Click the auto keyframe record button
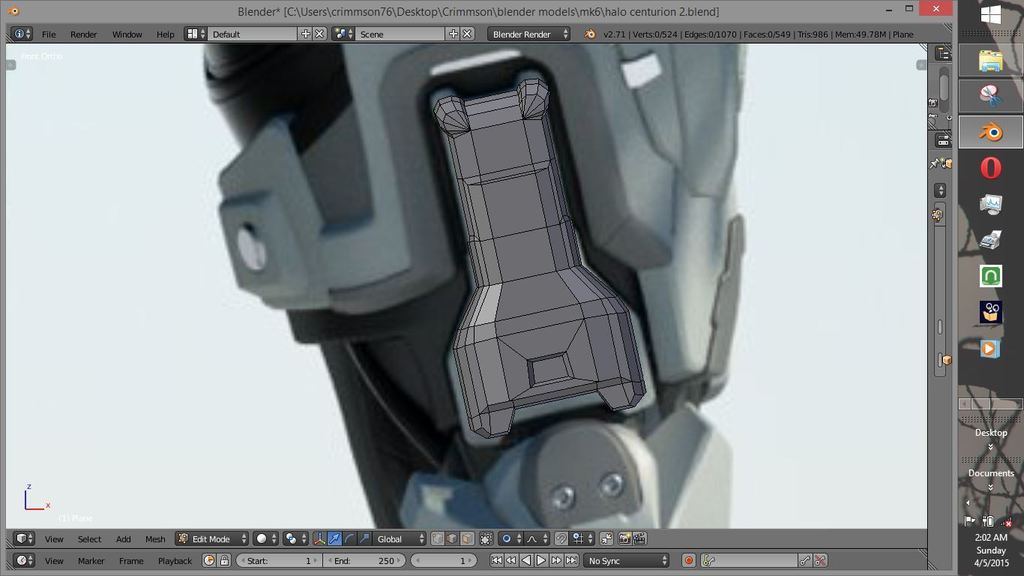The height and width of the screenshot is (576, 1024). pos(688,561)
